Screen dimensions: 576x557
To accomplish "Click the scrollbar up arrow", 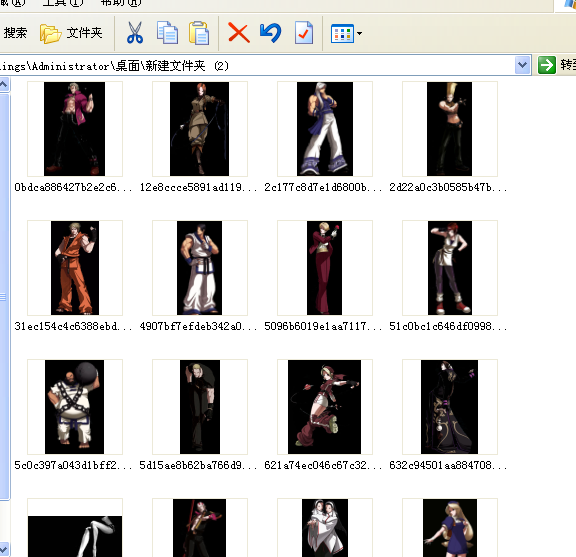I will click(4, 85).
